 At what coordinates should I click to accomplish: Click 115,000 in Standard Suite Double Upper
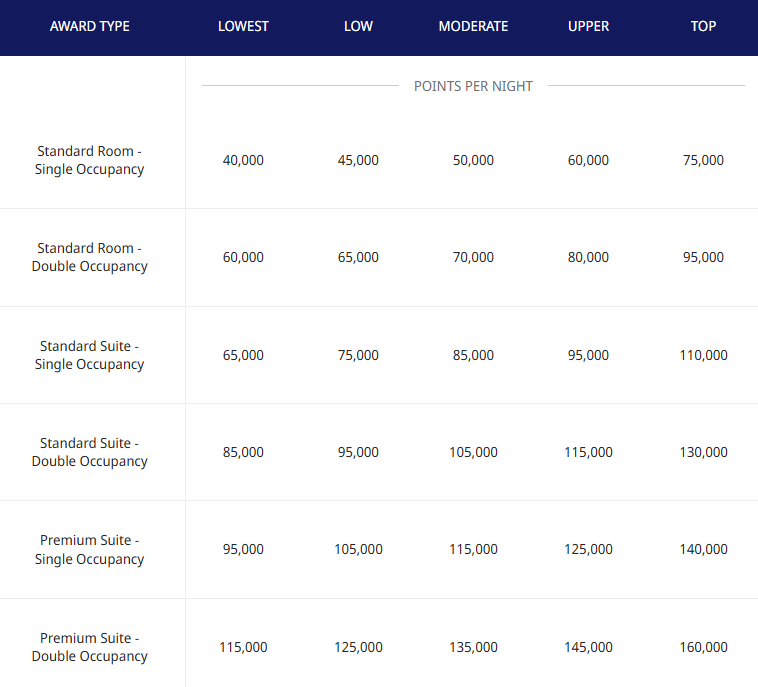[588, 453]
